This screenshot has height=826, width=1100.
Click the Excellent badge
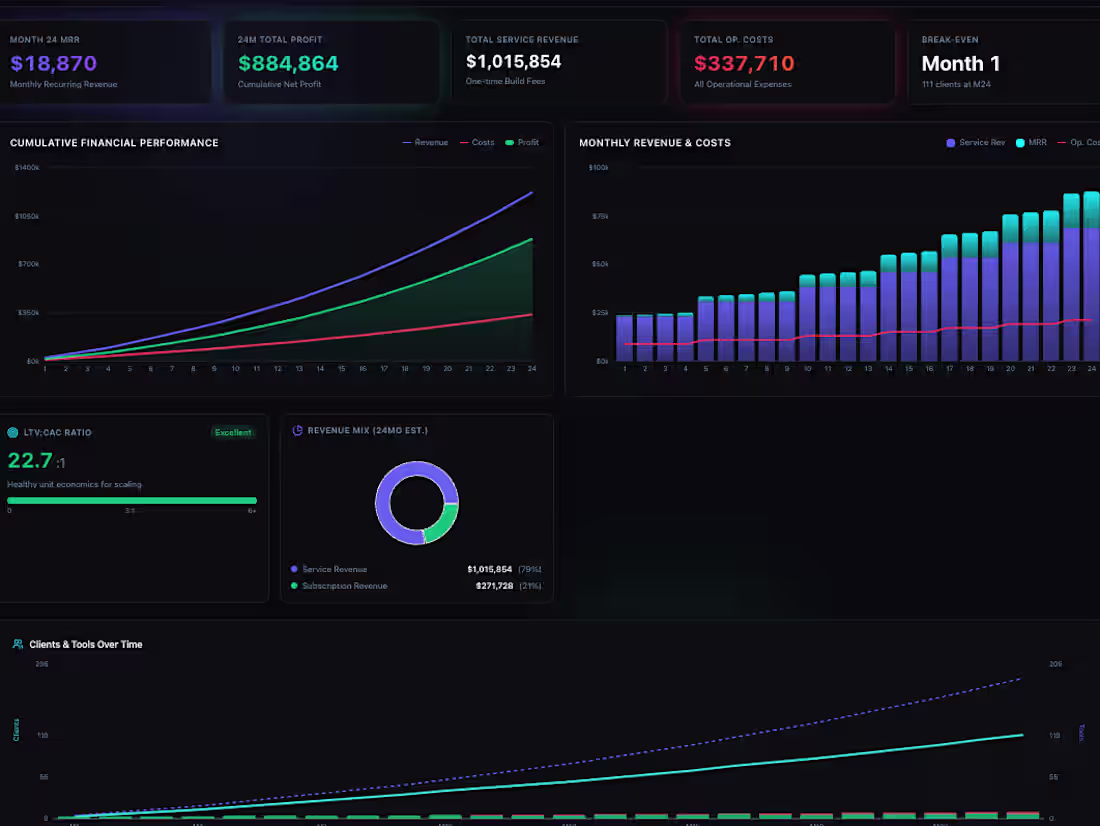(x=233, y=432)
